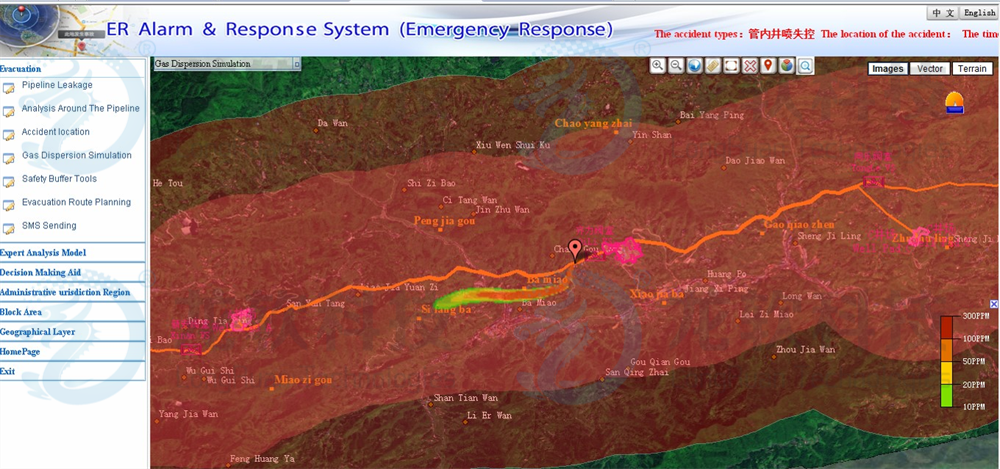Click the zoom out magnifier tool
The height and width of the screenshot is (469, 1000).
676,66
